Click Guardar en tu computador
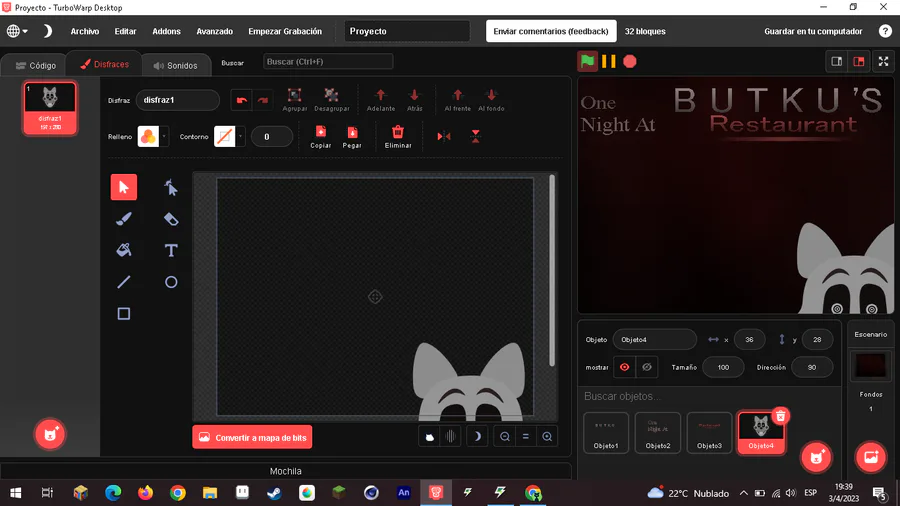The width and height of the screenshot is (900, 506). tap(813, 32)
